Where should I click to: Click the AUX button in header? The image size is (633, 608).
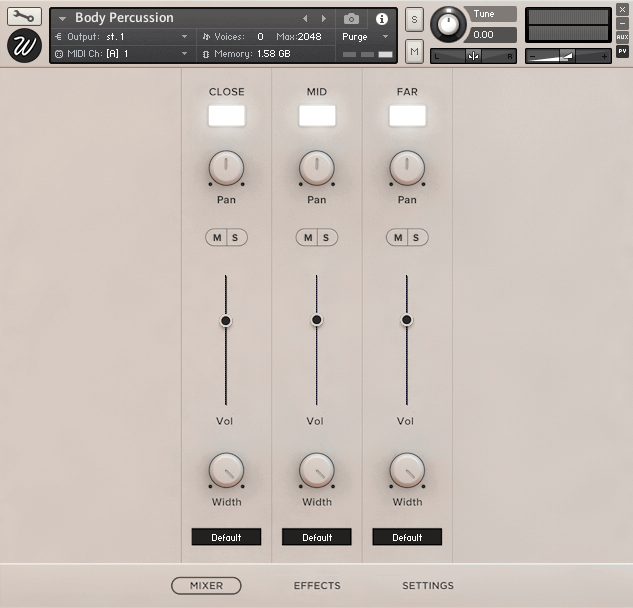pyautogui.click(x=622, y=37)
